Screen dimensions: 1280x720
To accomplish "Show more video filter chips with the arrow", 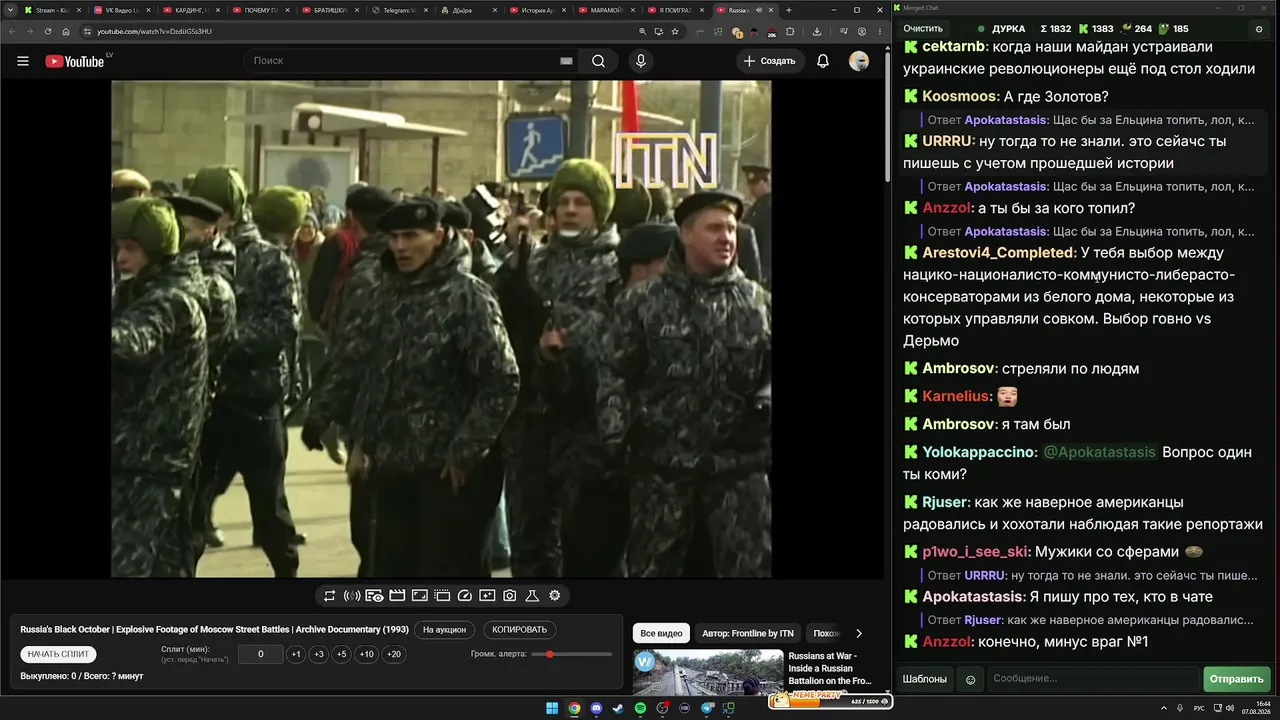I will [x=858, y=633].
